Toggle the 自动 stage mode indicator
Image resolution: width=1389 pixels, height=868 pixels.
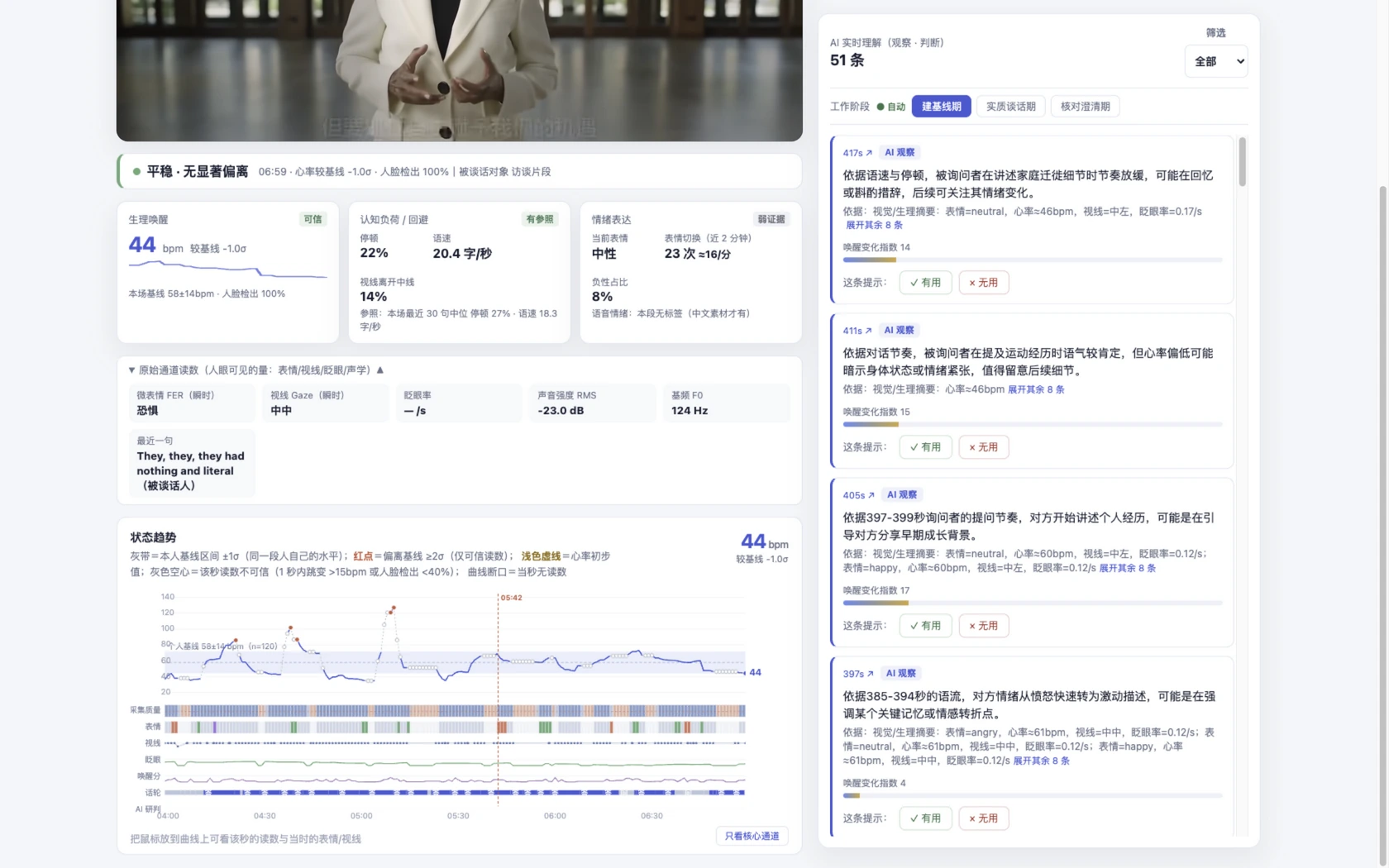tap(891, 107)
